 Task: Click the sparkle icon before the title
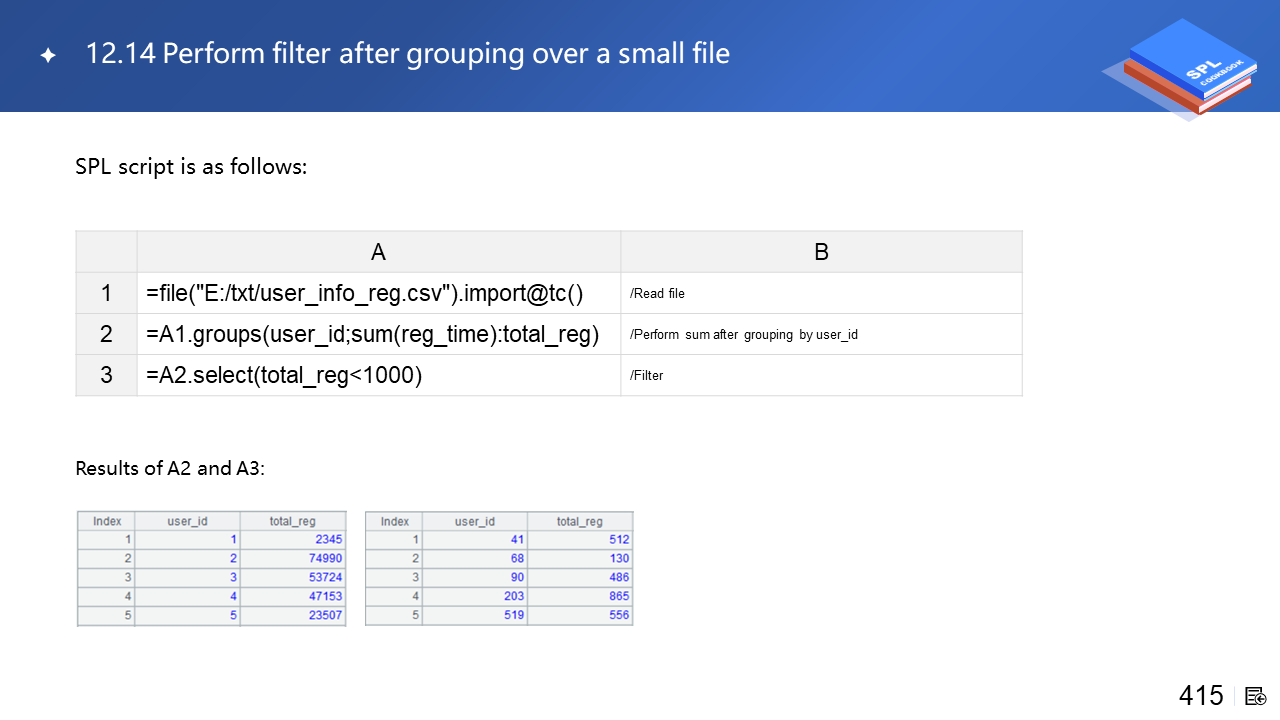click(x=47, y=56)
